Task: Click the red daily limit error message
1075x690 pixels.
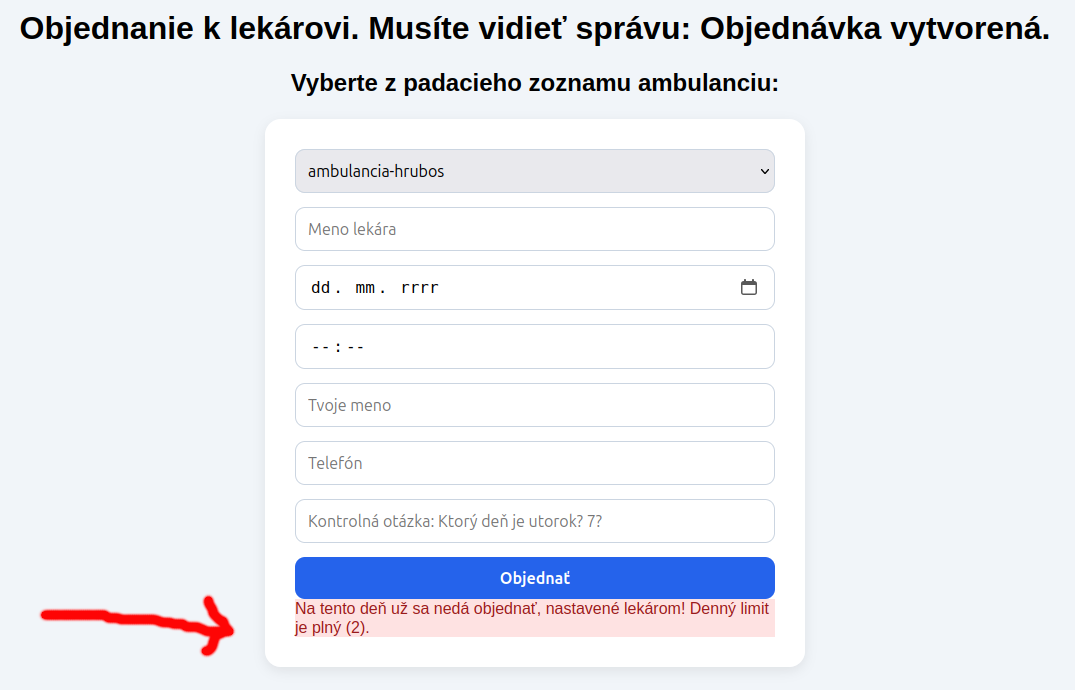Action: [535, 617]
